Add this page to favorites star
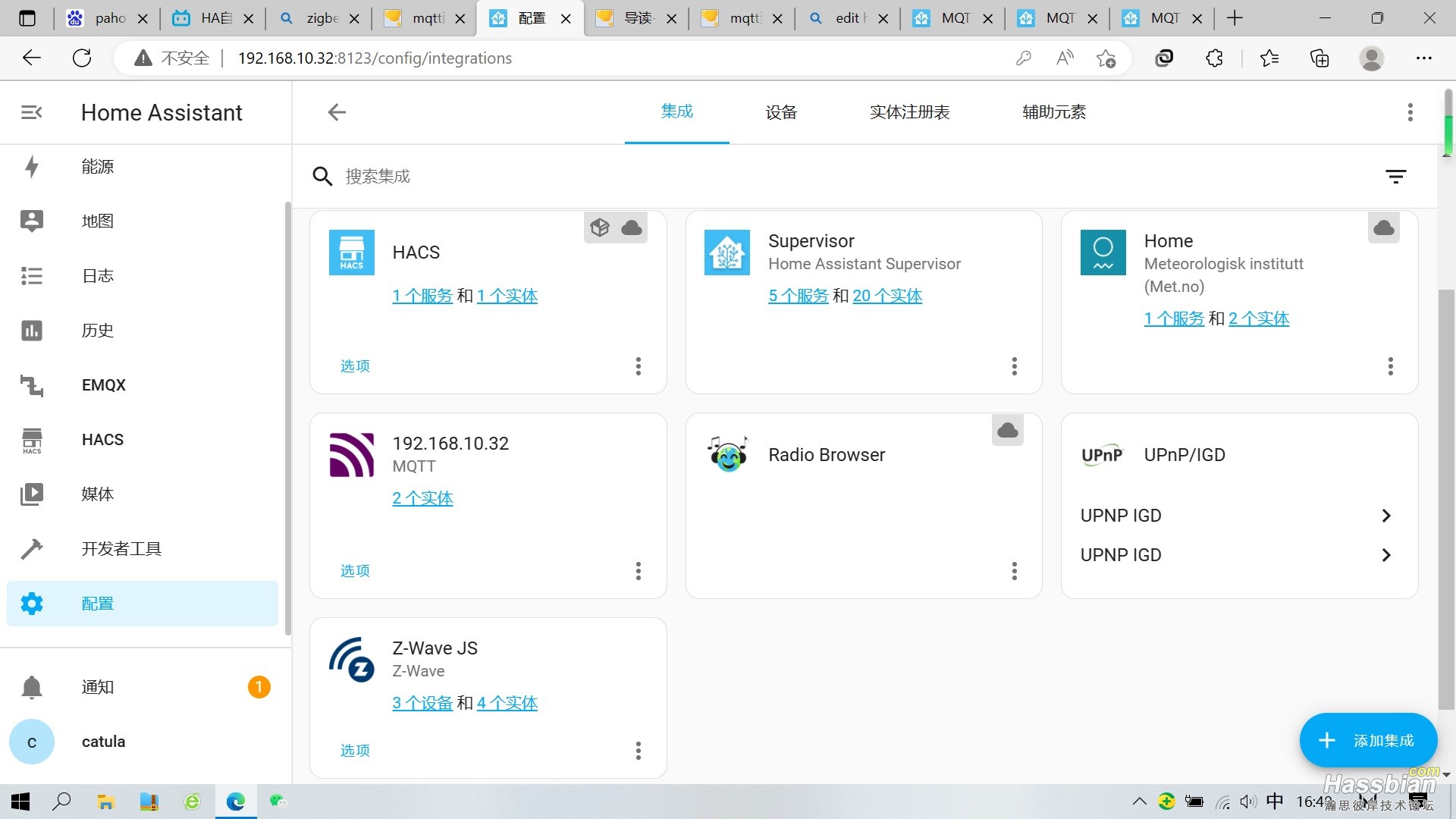The image size is (1456, 819). [x=1106, y=58]
